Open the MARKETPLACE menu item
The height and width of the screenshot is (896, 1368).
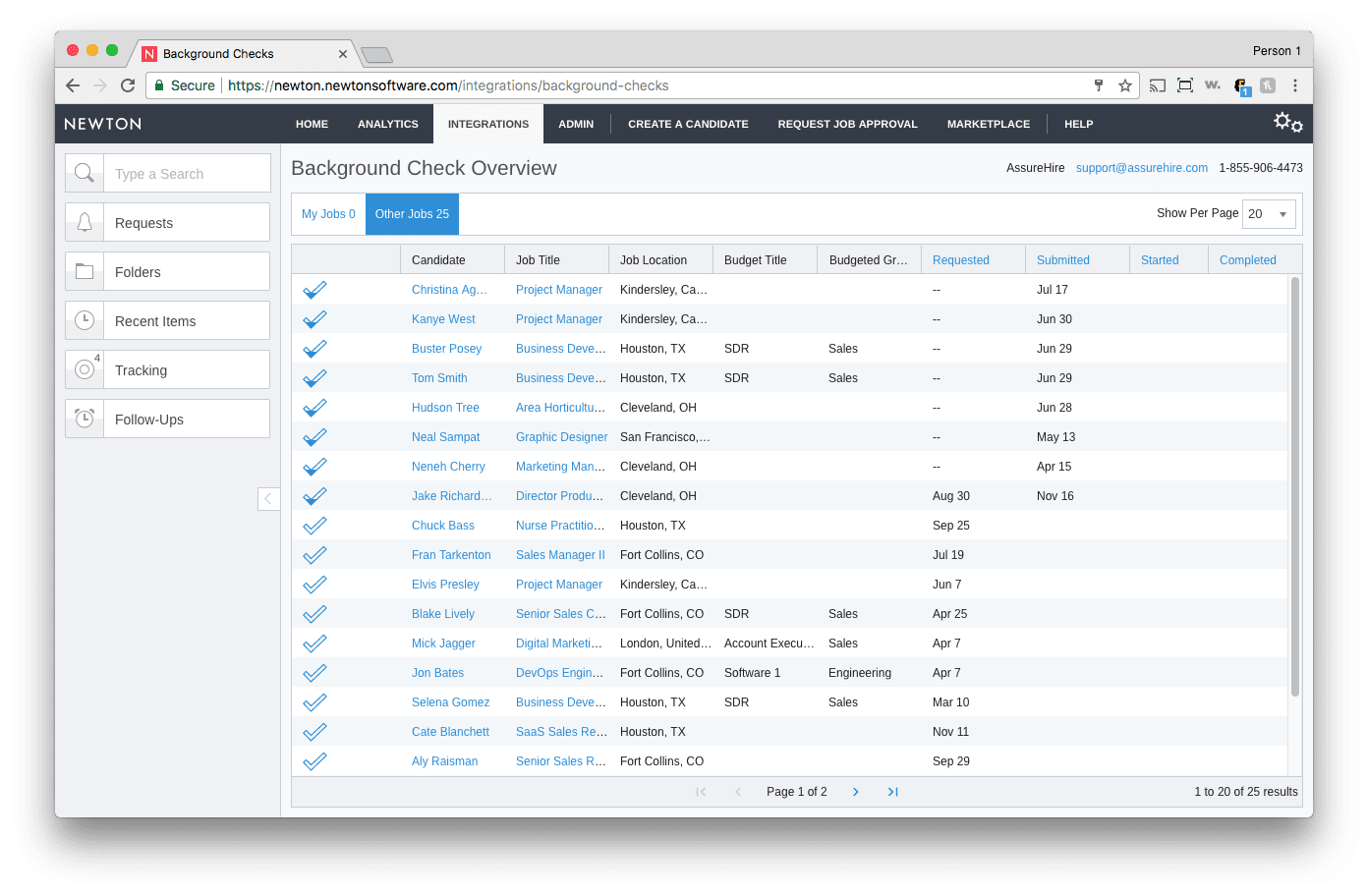(x=988, y=123)
